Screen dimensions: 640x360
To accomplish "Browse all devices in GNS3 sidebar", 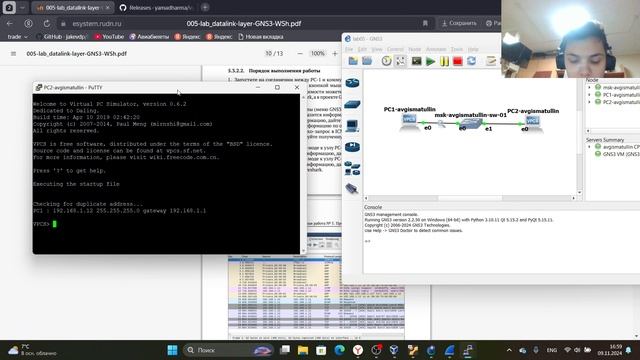I will [352, 168].
